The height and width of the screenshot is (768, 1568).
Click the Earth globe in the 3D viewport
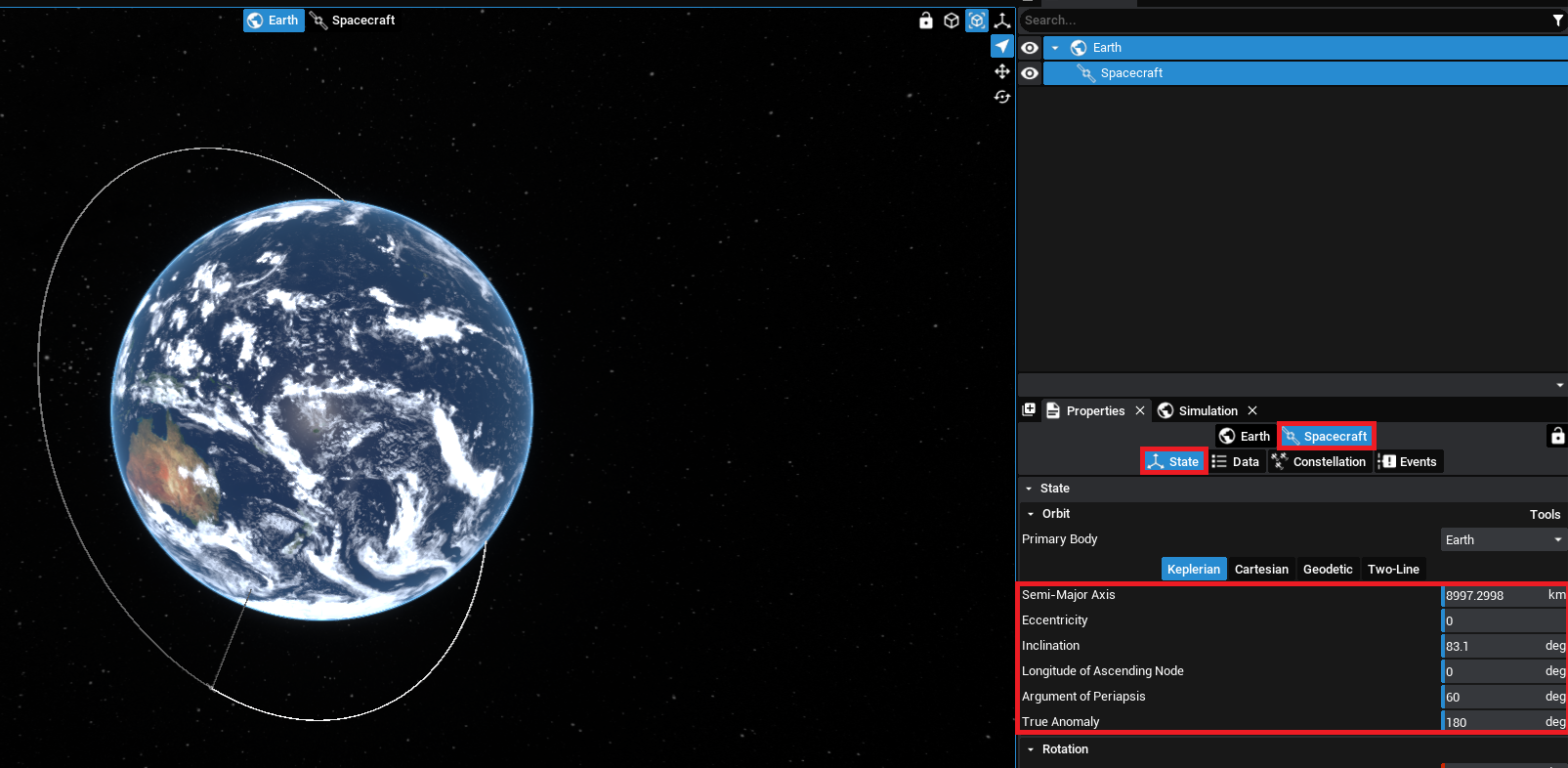(322, 410)
